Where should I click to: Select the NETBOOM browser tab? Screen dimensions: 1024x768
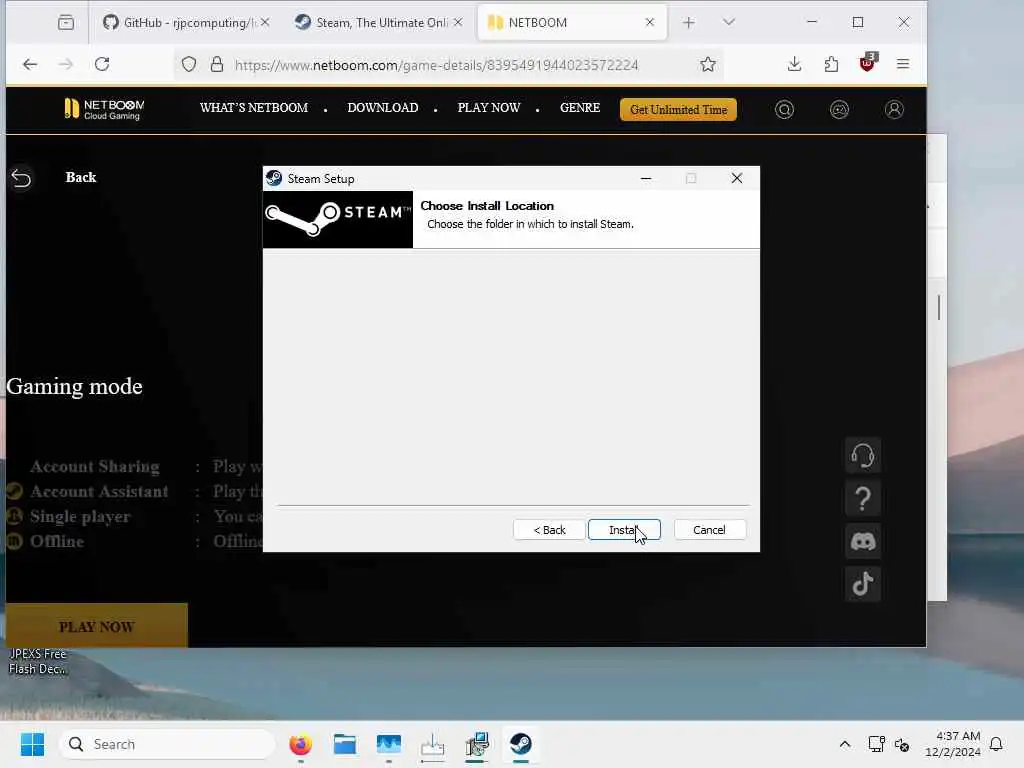[x=572, y=22]
